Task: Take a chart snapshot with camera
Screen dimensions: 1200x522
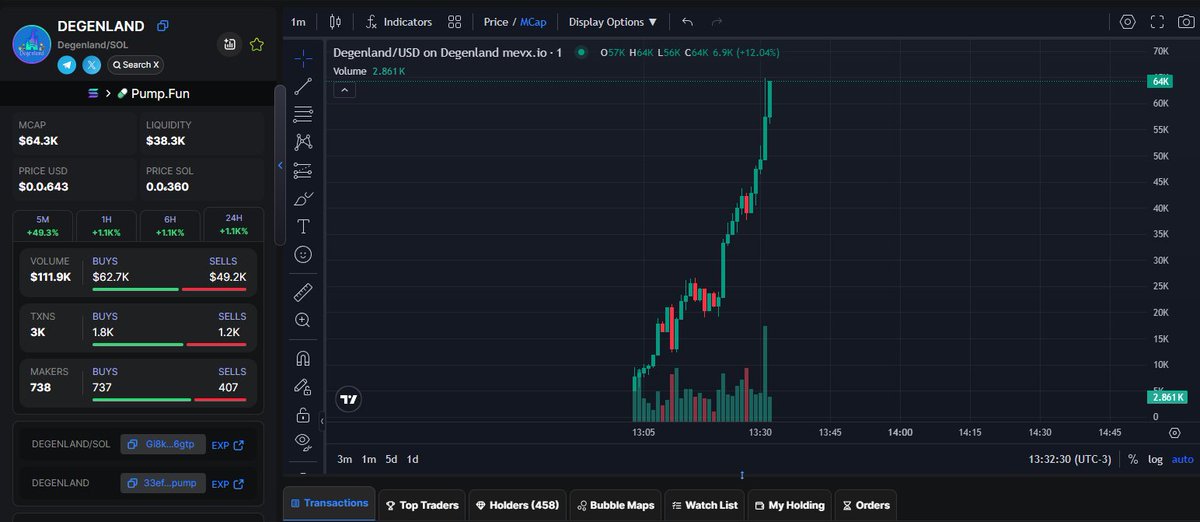Action: (1186, 21)
